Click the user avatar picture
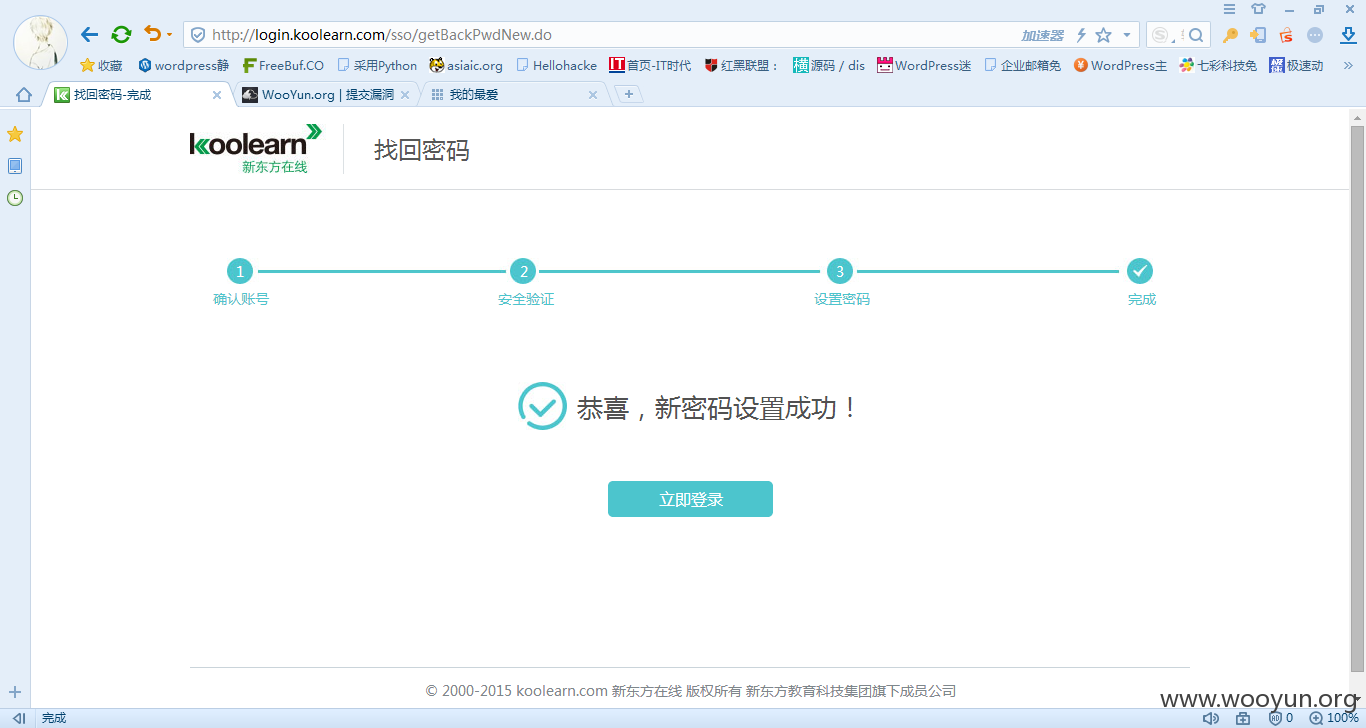Viewport: 1366px width, 728px height. [x=41, y=42]
